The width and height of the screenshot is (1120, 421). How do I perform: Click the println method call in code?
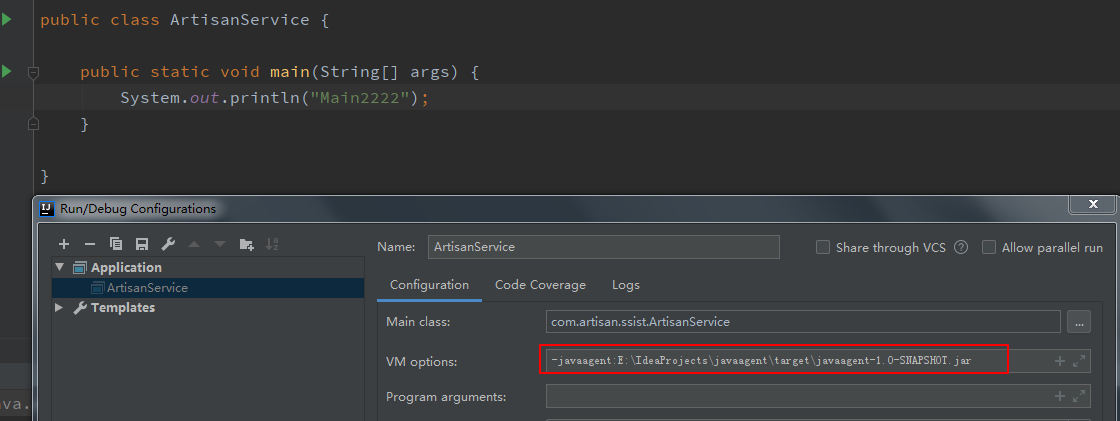[265, 97]
